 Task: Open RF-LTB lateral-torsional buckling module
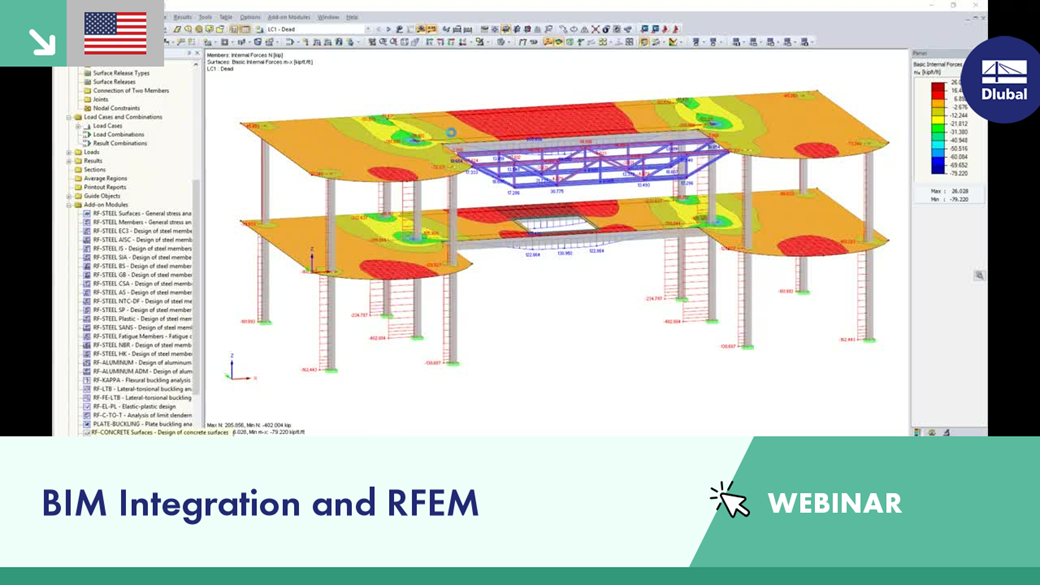tap(142, 389)
